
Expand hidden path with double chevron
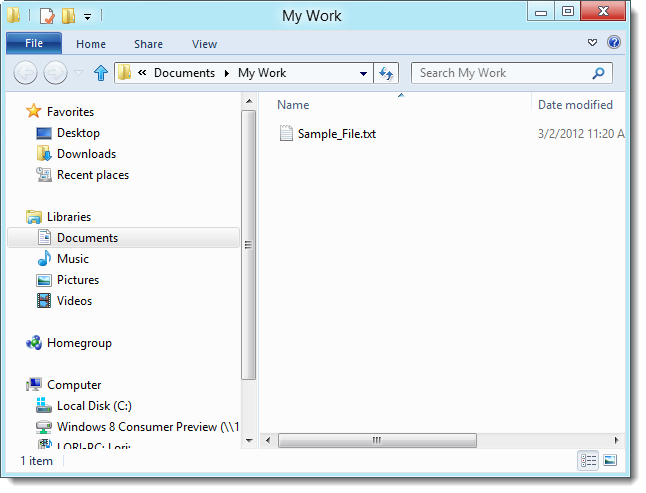(142, 73)
